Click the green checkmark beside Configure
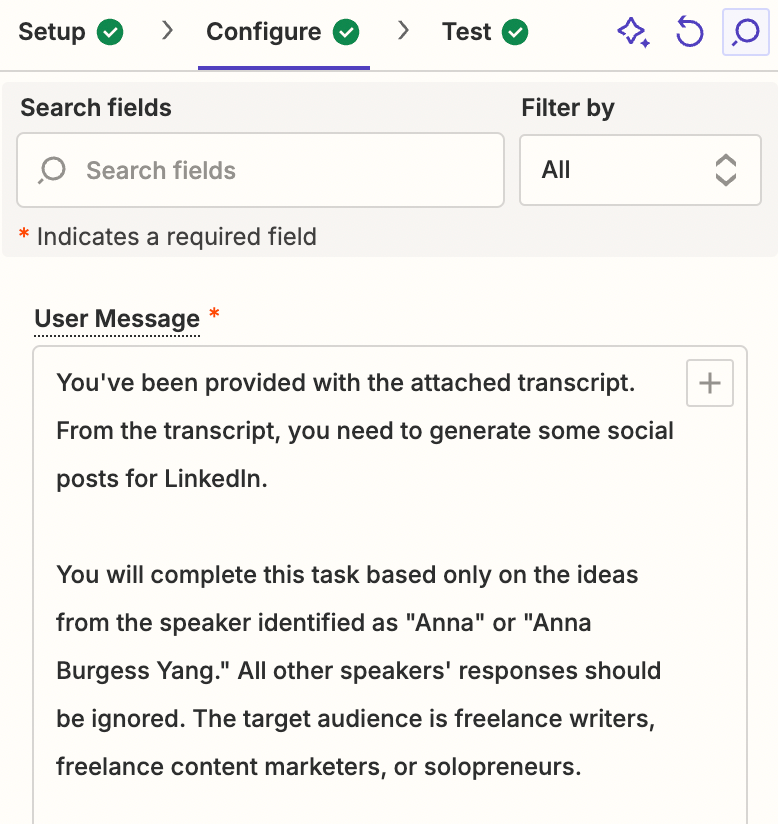 coord(346,33)
